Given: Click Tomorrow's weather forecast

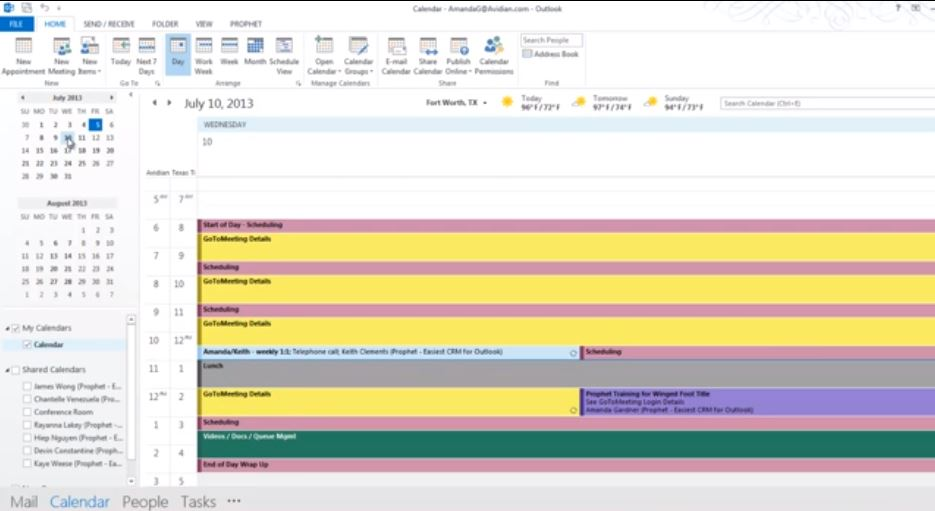Looking at the screenshot, I should (602, 103).
